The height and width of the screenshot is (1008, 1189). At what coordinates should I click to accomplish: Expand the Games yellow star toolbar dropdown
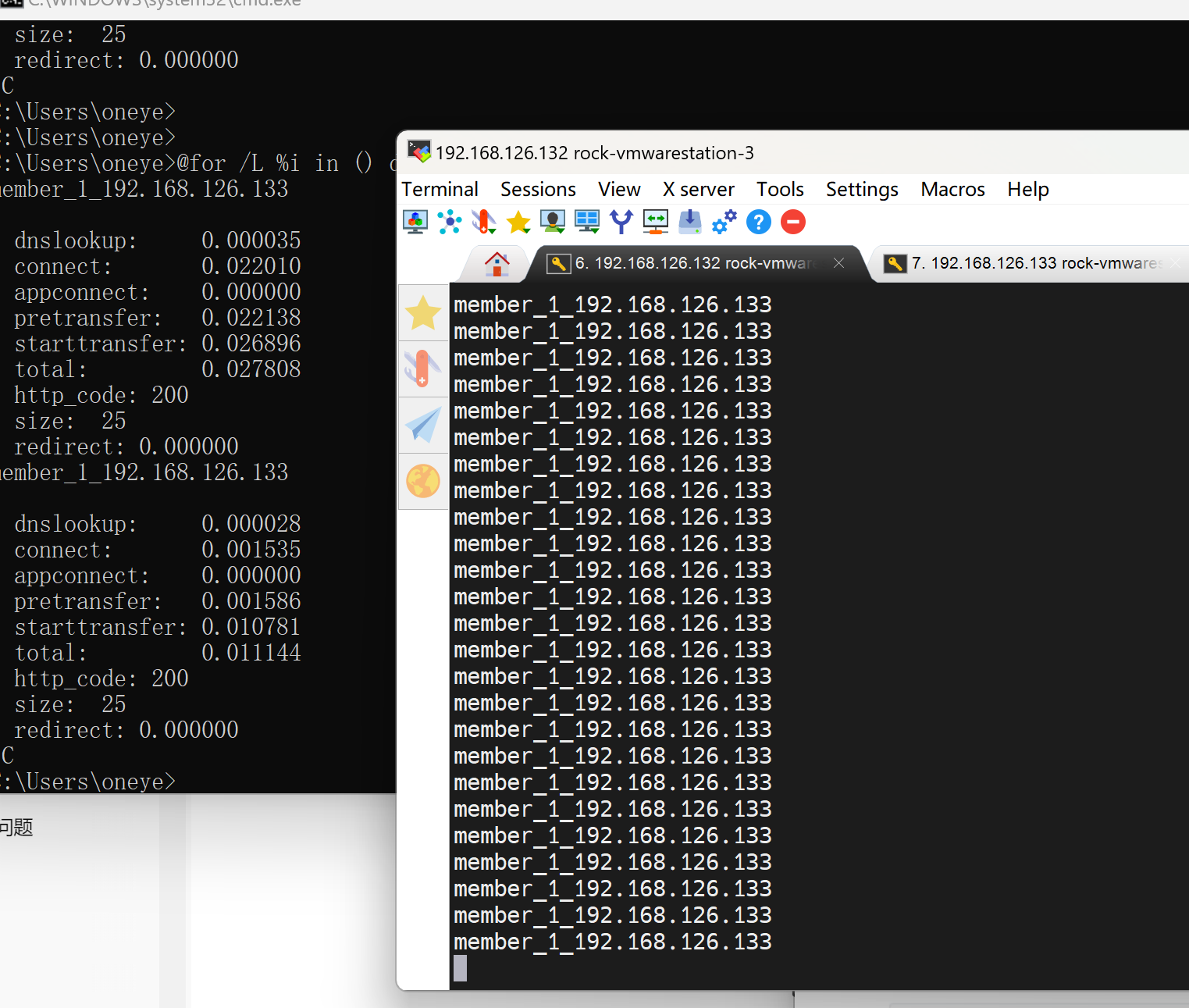(x=518, y=223)
